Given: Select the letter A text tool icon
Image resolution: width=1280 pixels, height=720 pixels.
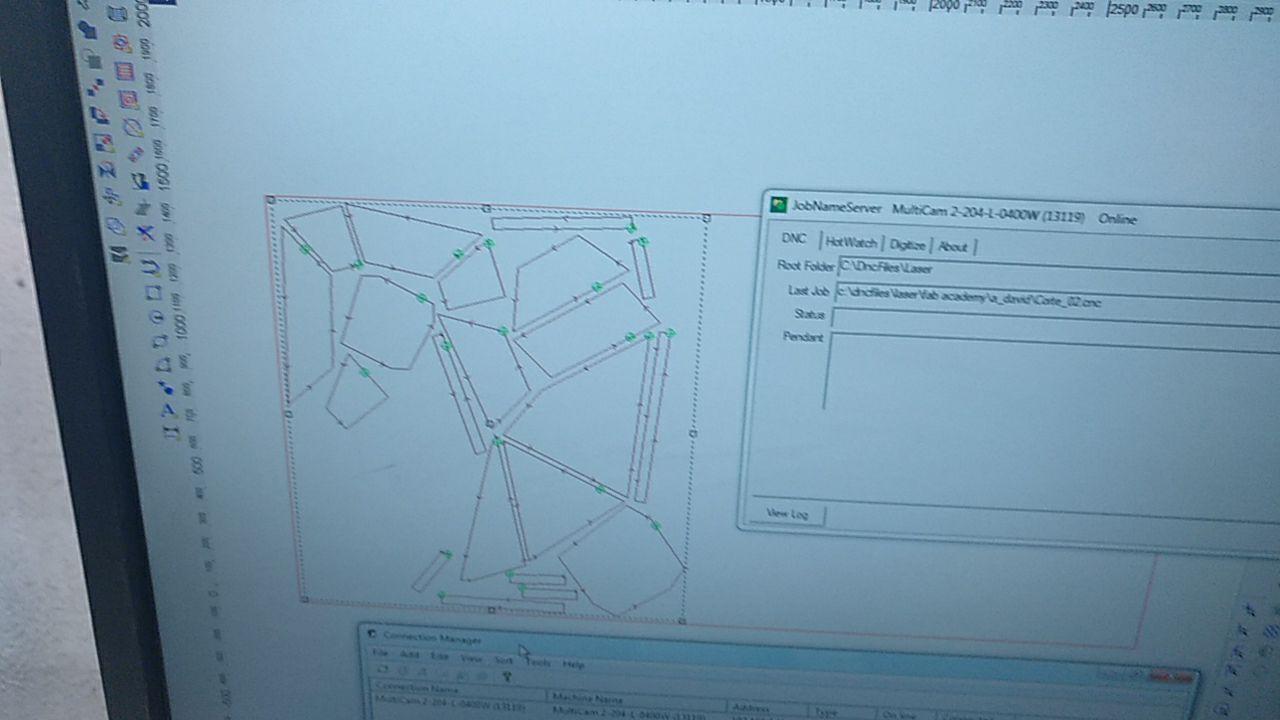Looking at the screenshot, I should [168, 410].
